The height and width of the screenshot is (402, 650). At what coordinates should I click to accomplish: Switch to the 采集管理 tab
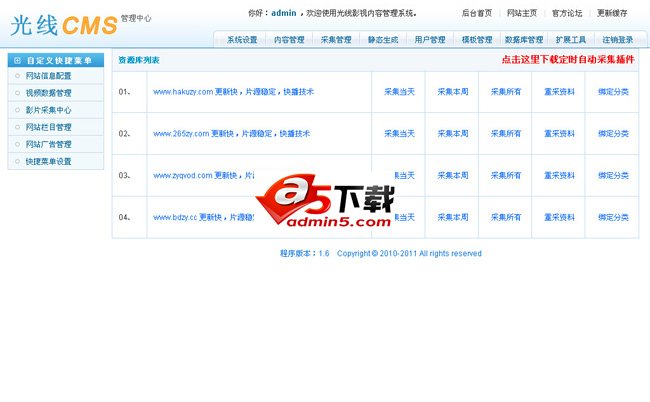336,40
